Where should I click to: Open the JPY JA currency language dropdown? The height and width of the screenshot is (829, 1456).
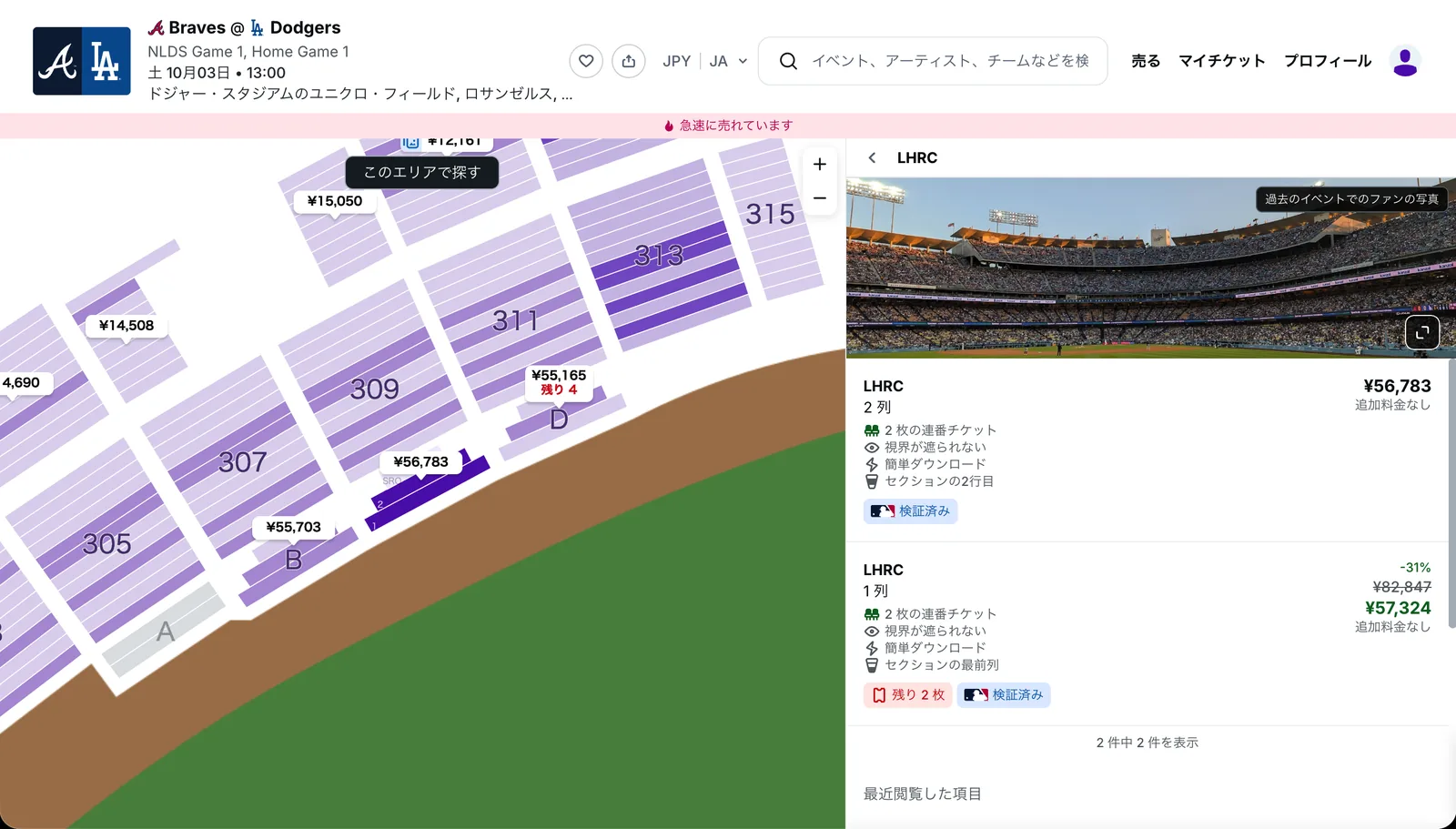coord(705,61)
